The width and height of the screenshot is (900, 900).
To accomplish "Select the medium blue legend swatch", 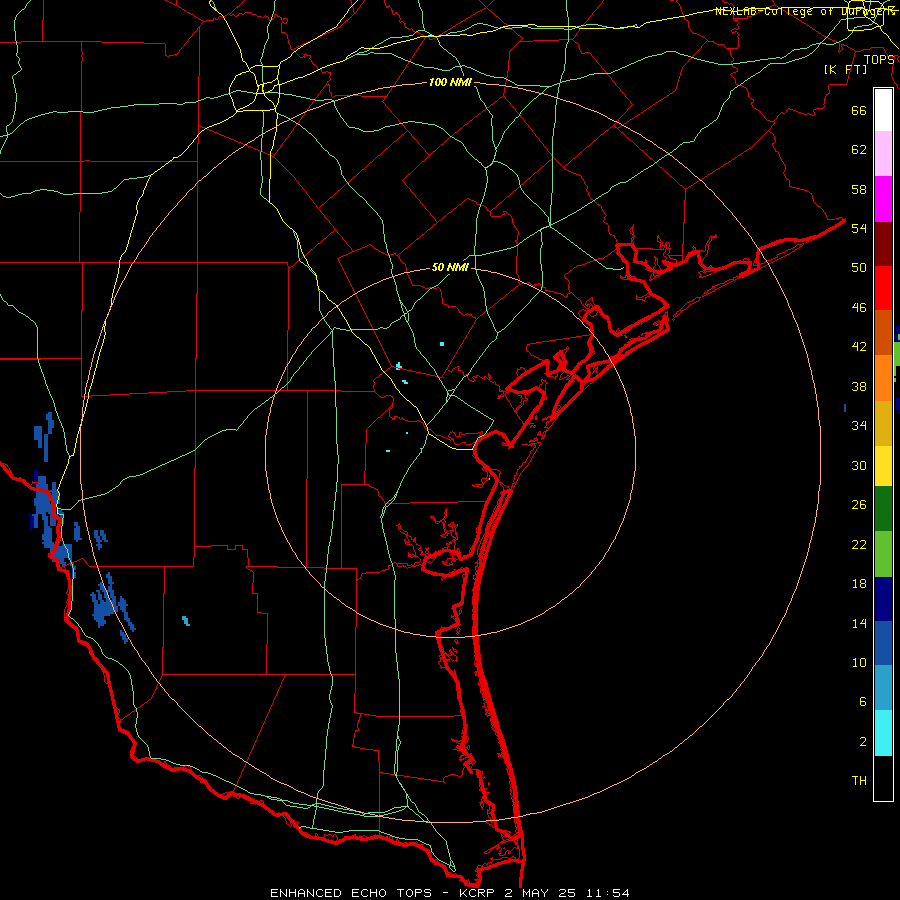I will [883, 643].
